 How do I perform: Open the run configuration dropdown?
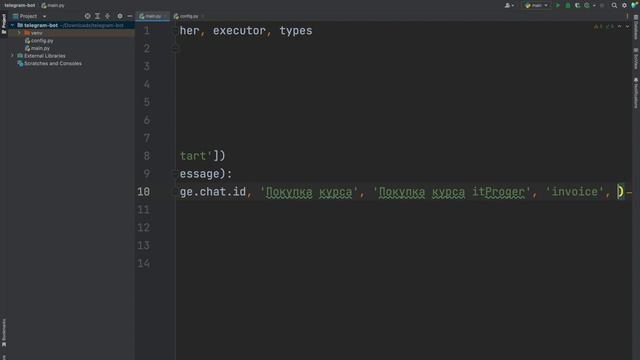(536, 5)
